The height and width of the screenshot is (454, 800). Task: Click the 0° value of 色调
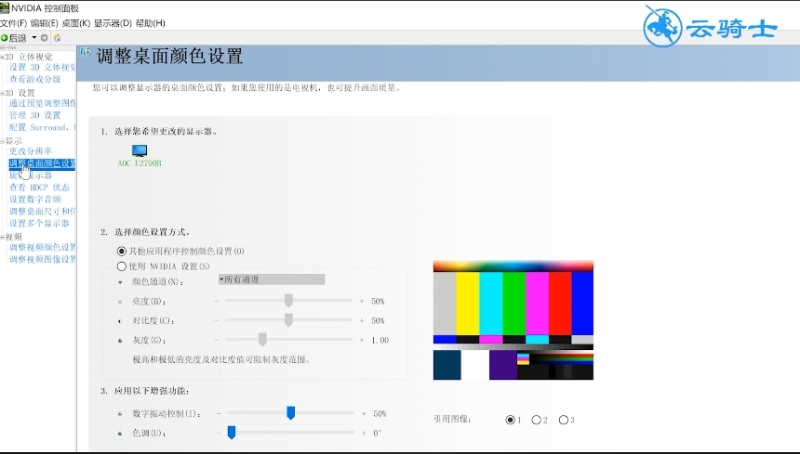point(377,433)
